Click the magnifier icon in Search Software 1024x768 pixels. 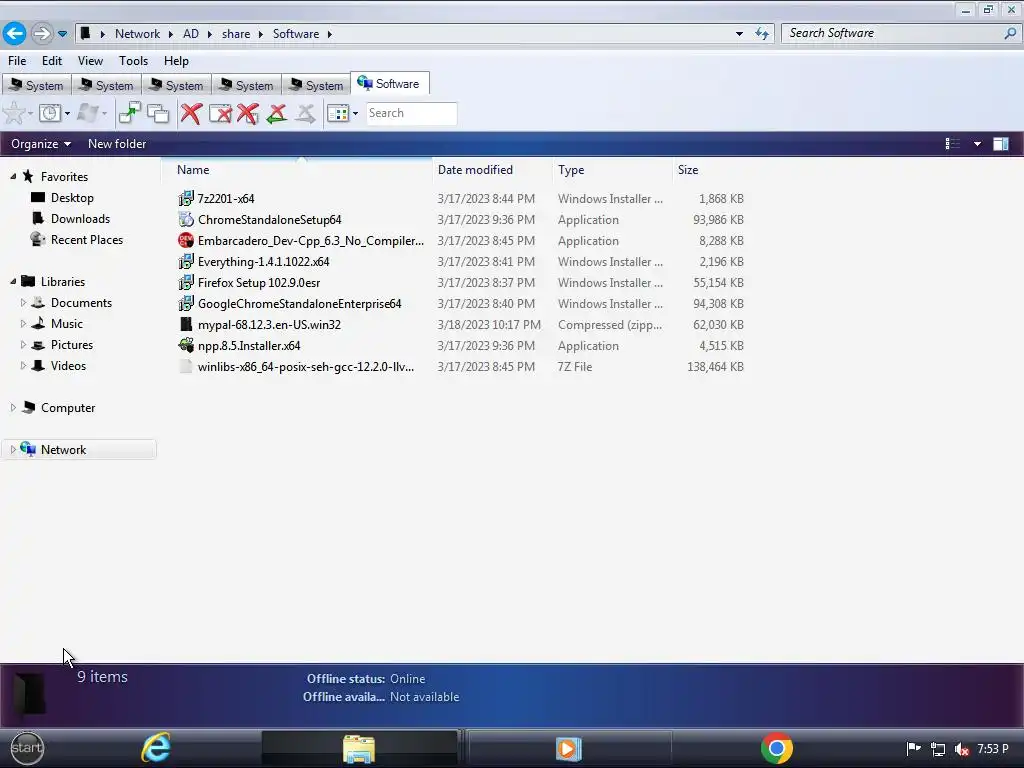[1010, 33]
